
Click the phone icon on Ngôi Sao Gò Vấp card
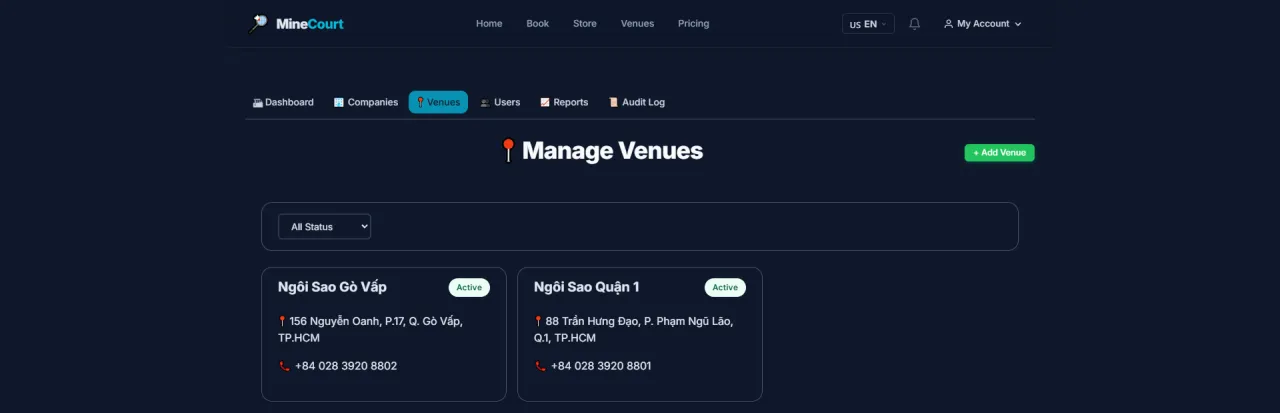click(x=283, y=366)
